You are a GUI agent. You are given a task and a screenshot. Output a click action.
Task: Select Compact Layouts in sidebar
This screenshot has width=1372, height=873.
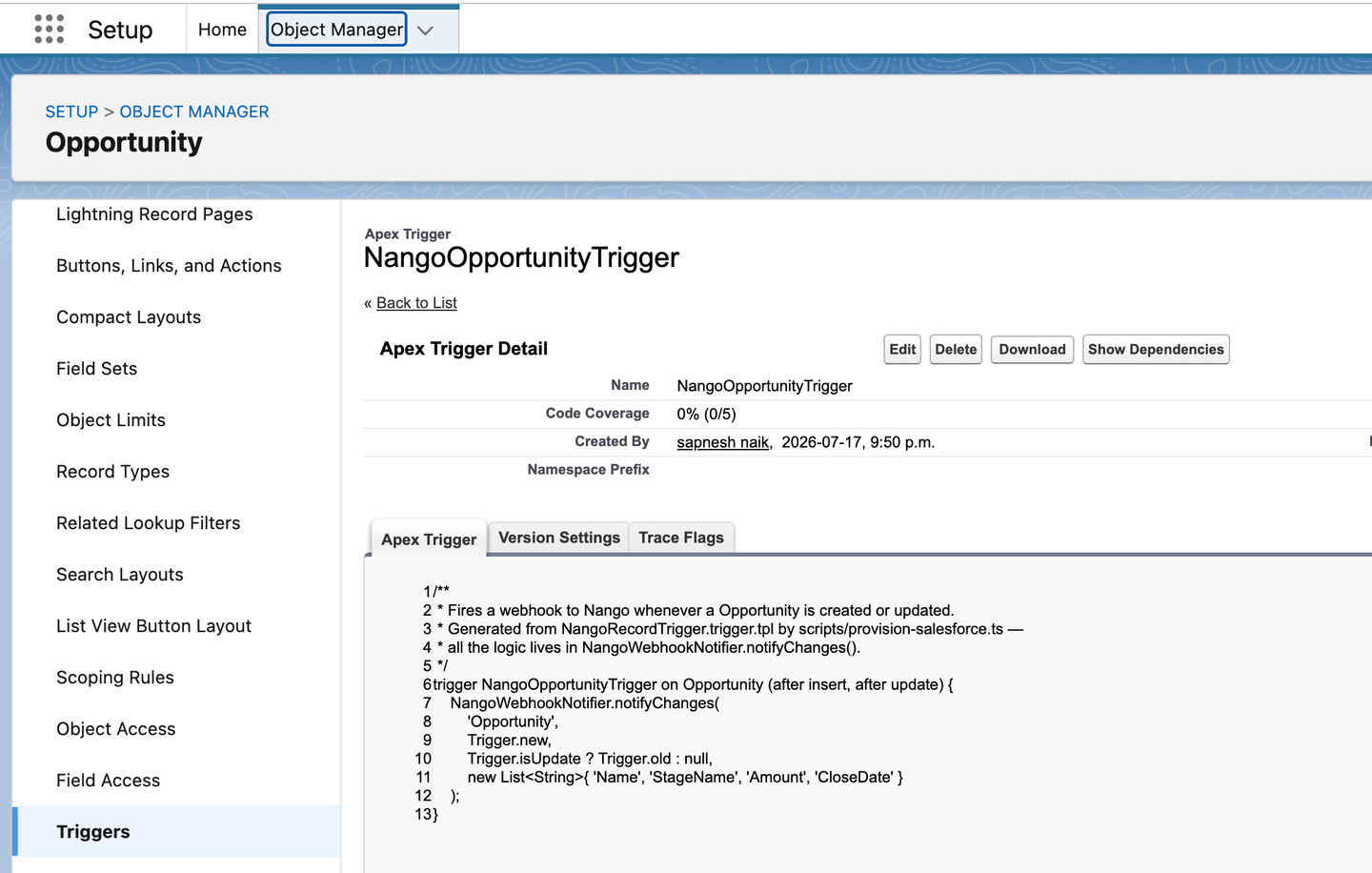[x=129, y=317]
